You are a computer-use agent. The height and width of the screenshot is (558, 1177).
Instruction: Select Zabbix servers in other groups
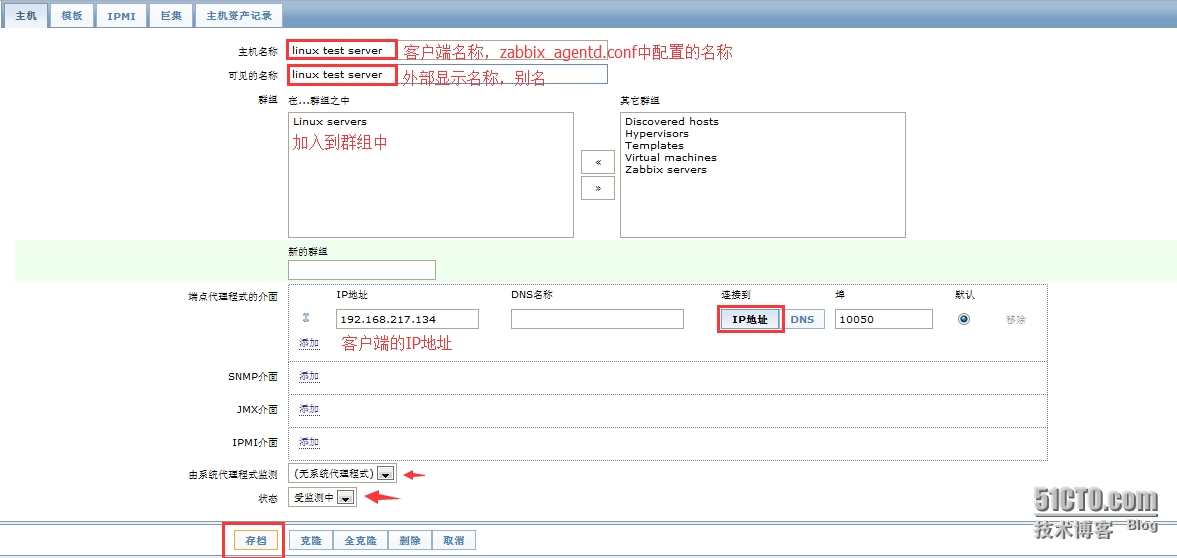click(666, 170)
